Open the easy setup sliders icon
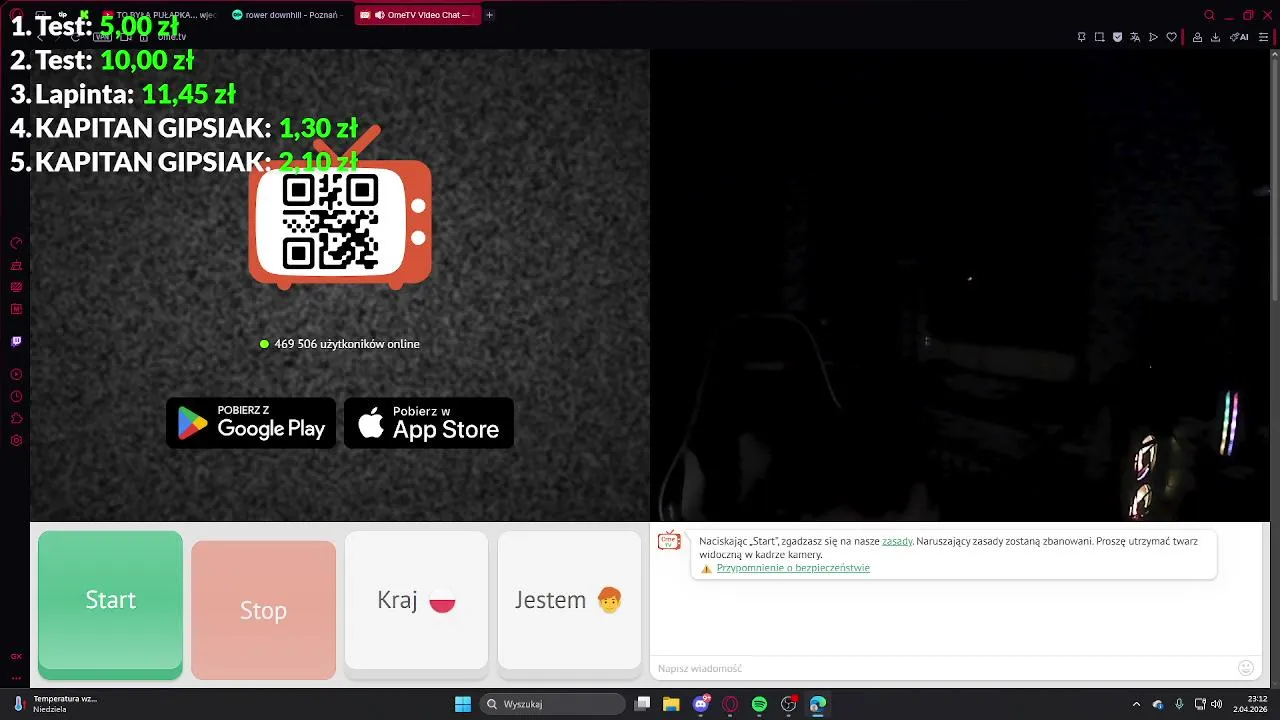 point(1263,37)
